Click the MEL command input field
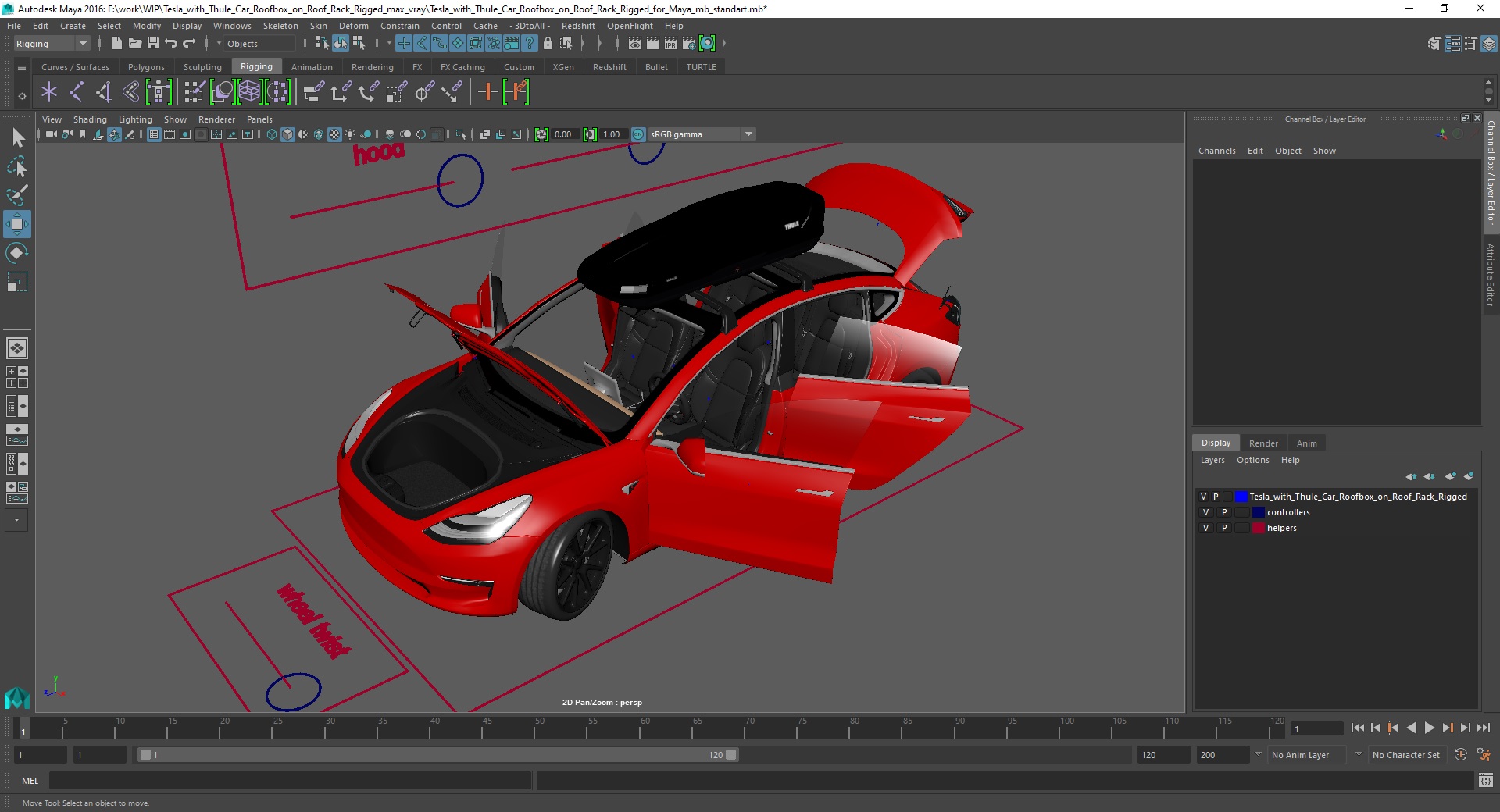Viewport: 1500px width, 812px height. point(290,780)
